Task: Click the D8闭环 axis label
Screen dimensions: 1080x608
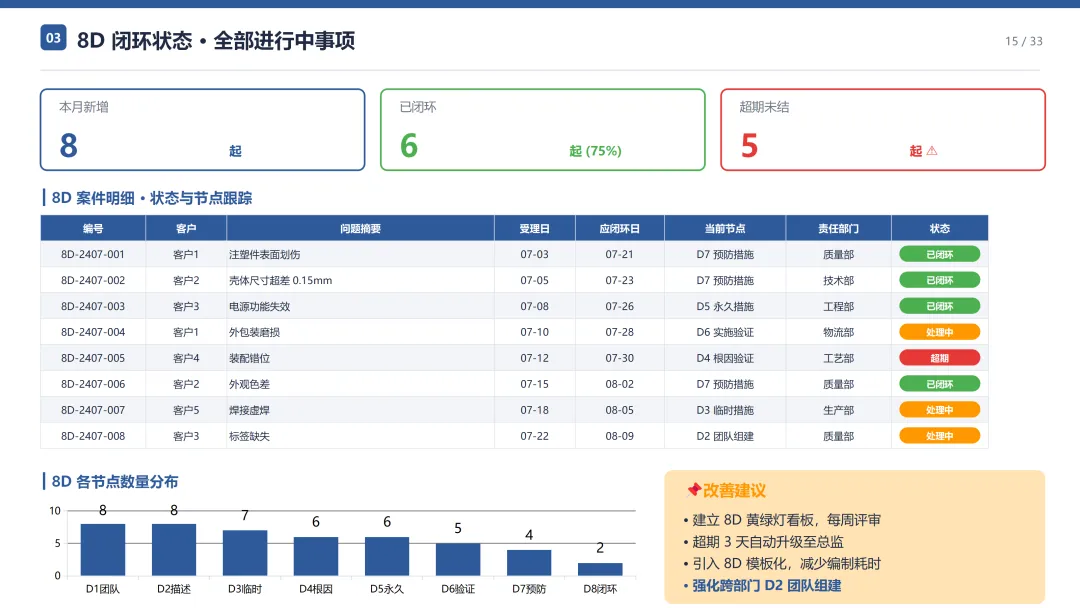Action: point(600,589)
